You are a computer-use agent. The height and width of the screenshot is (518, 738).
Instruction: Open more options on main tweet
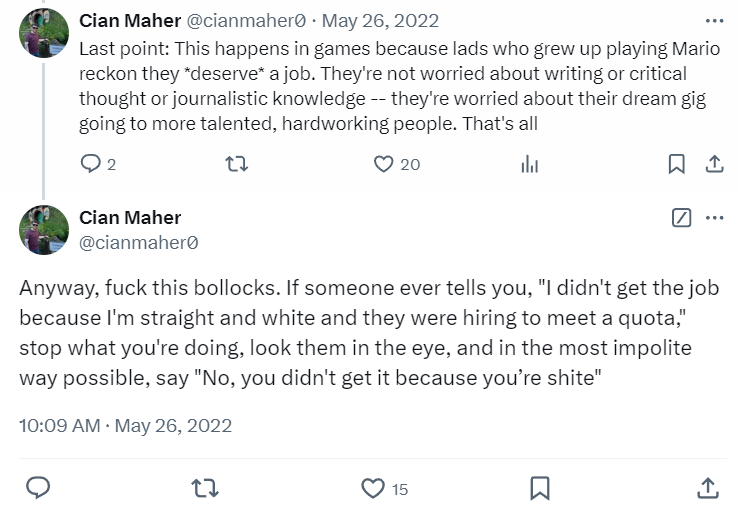pyautogui.click(x=714, y=217)
